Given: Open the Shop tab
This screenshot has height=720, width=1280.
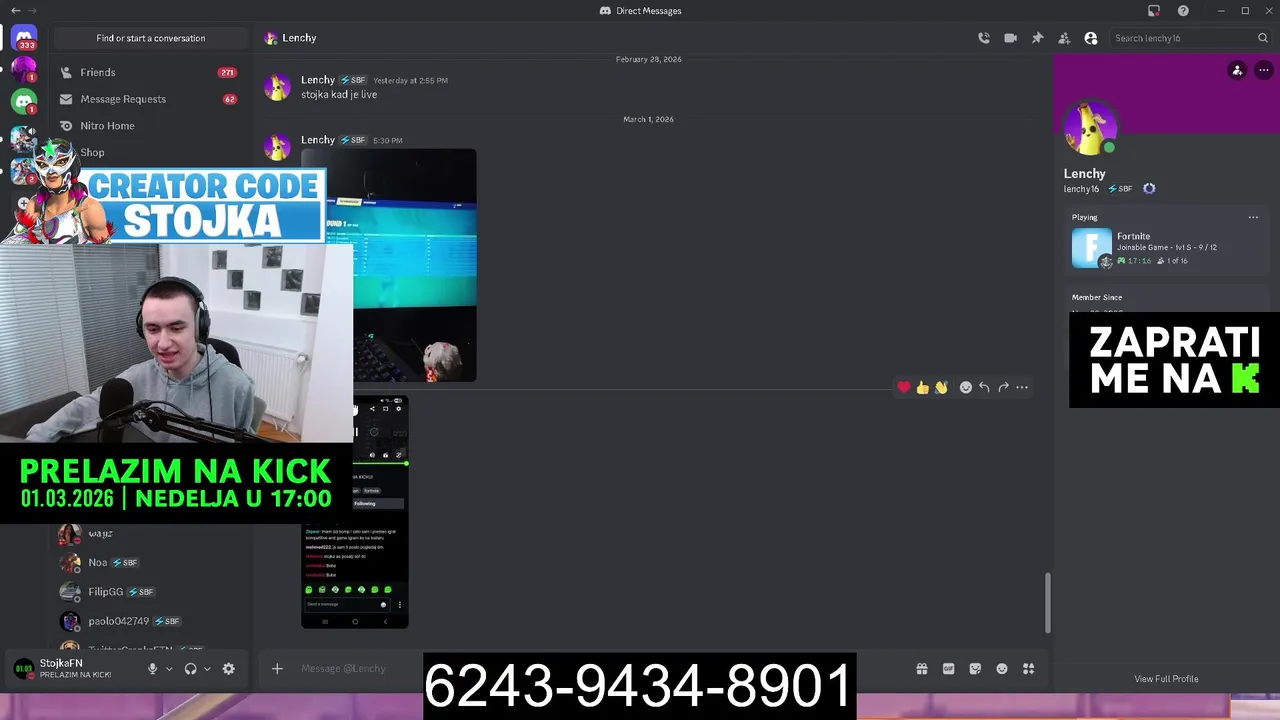Looking at the screenshot, I should pyautogui.click(x=92, y=152).
